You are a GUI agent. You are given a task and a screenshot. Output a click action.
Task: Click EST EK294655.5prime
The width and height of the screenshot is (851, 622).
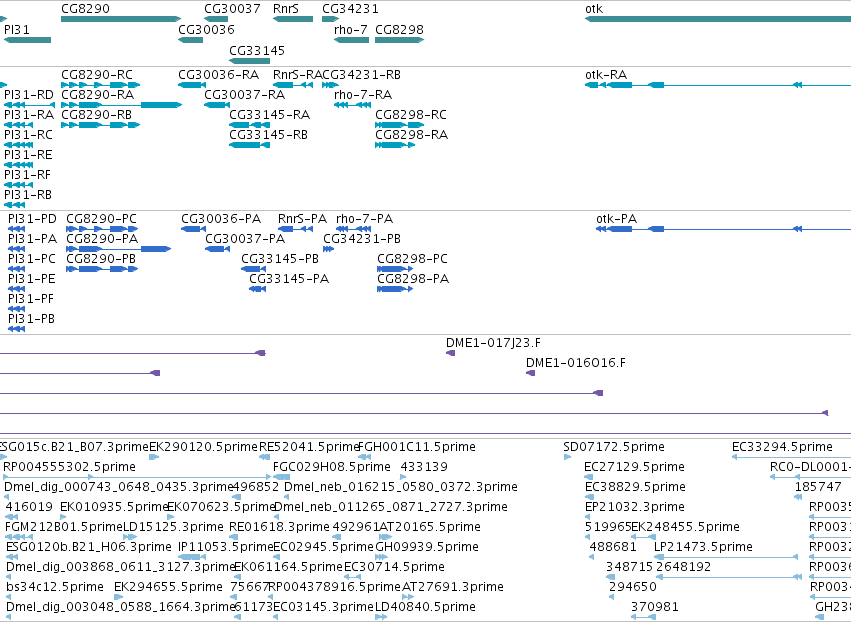coord(168,587)
